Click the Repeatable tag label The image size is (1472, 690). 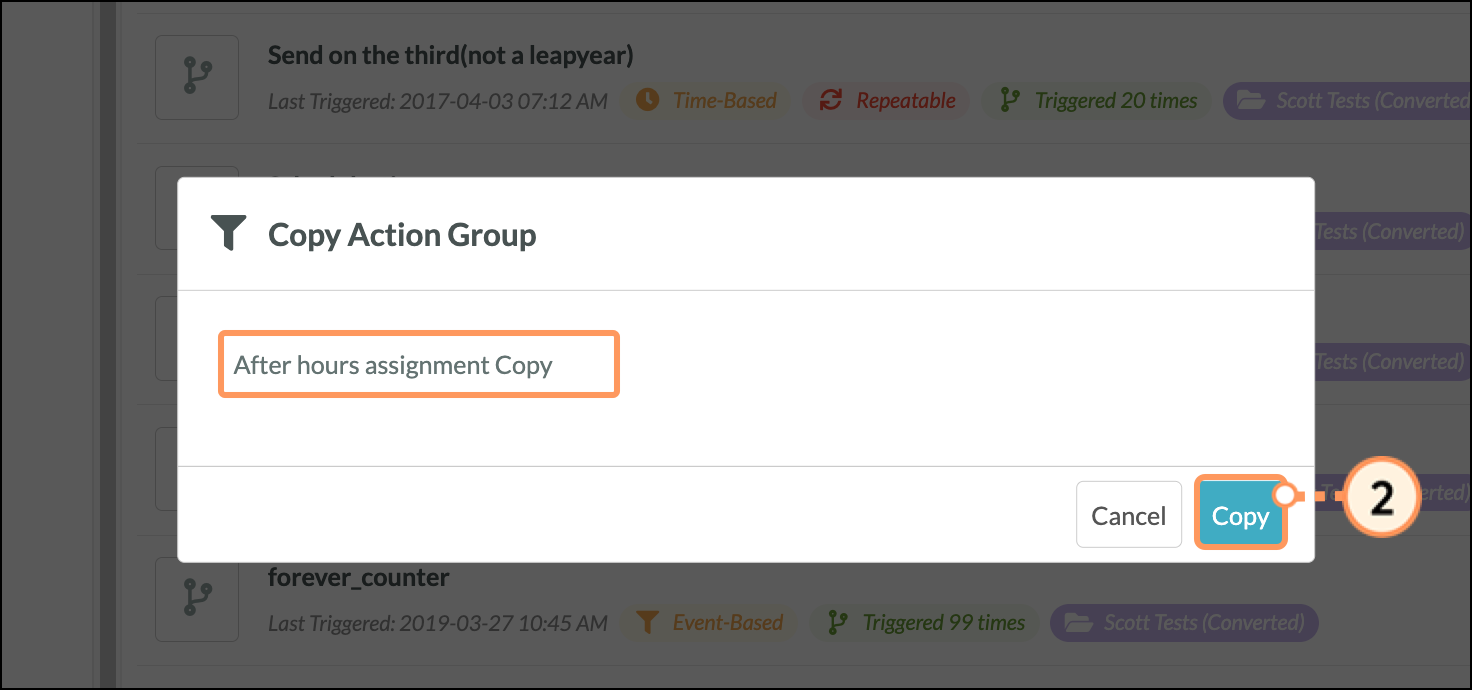point(905,100)
